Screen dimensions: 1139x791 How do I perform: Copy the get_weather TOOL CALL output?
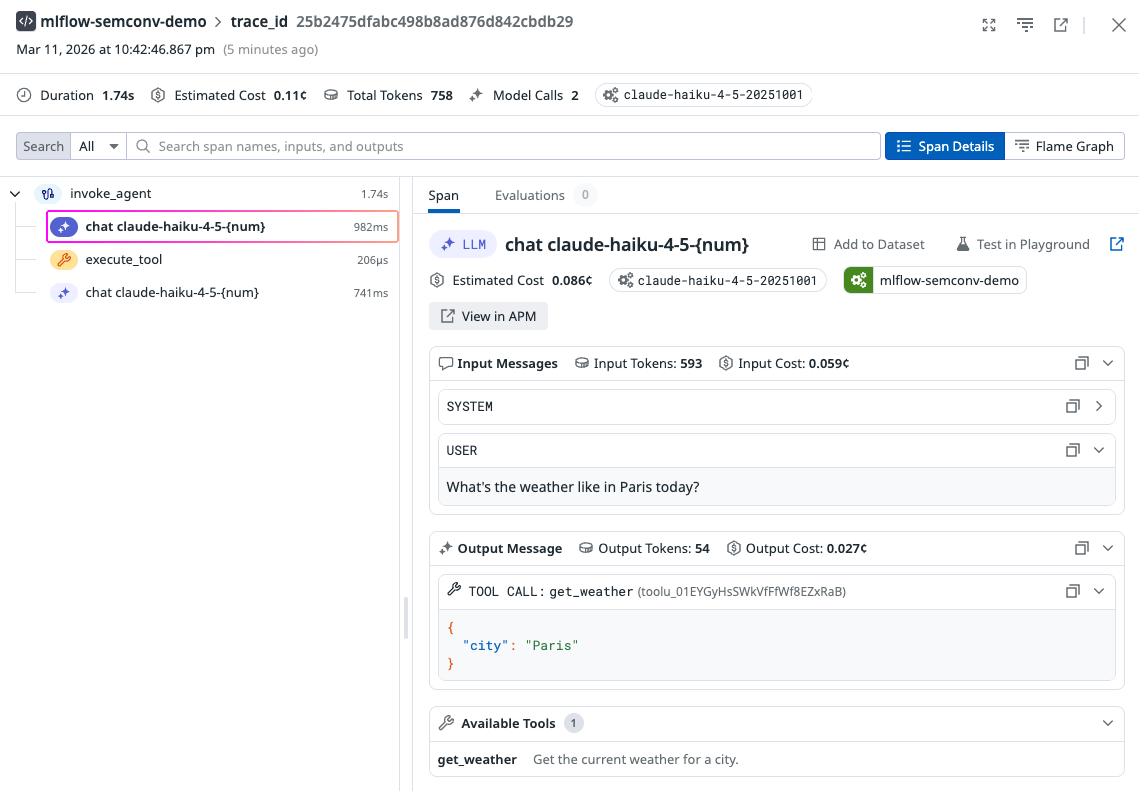point(1072,591)
